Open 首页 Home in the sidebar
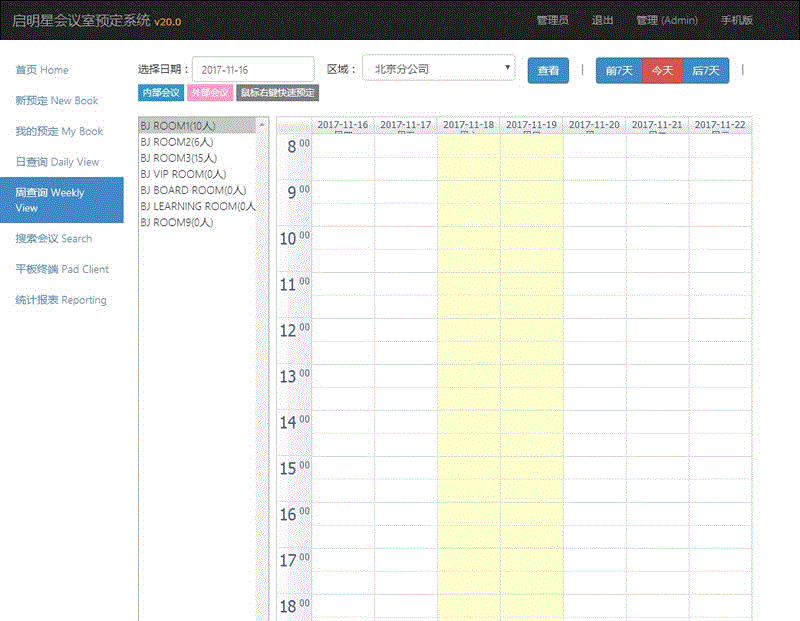Viewport: 800px width, 621px height. coord(42,70)
